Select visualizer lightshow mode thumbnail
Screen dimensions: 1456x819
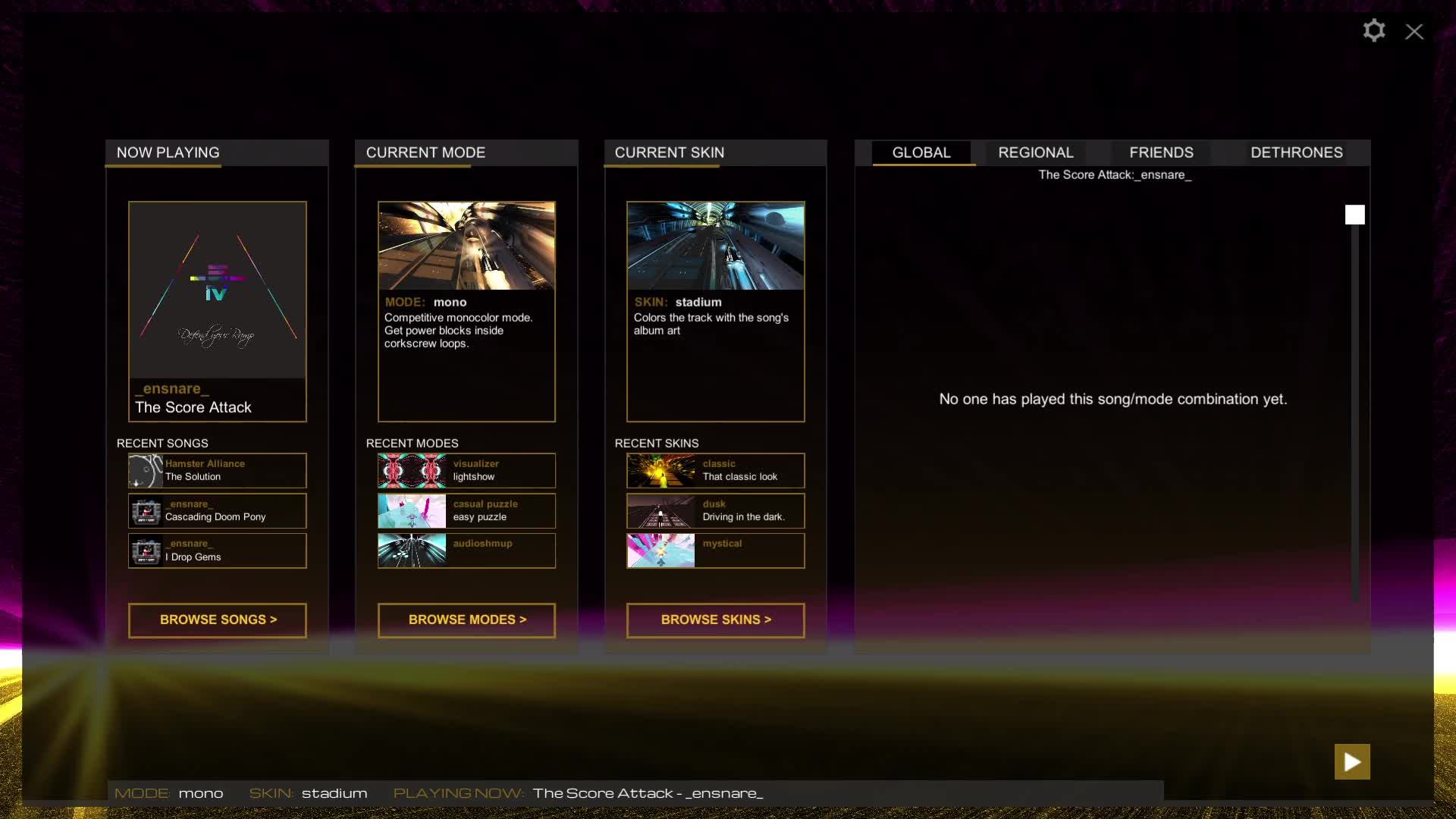click(412, 471)
